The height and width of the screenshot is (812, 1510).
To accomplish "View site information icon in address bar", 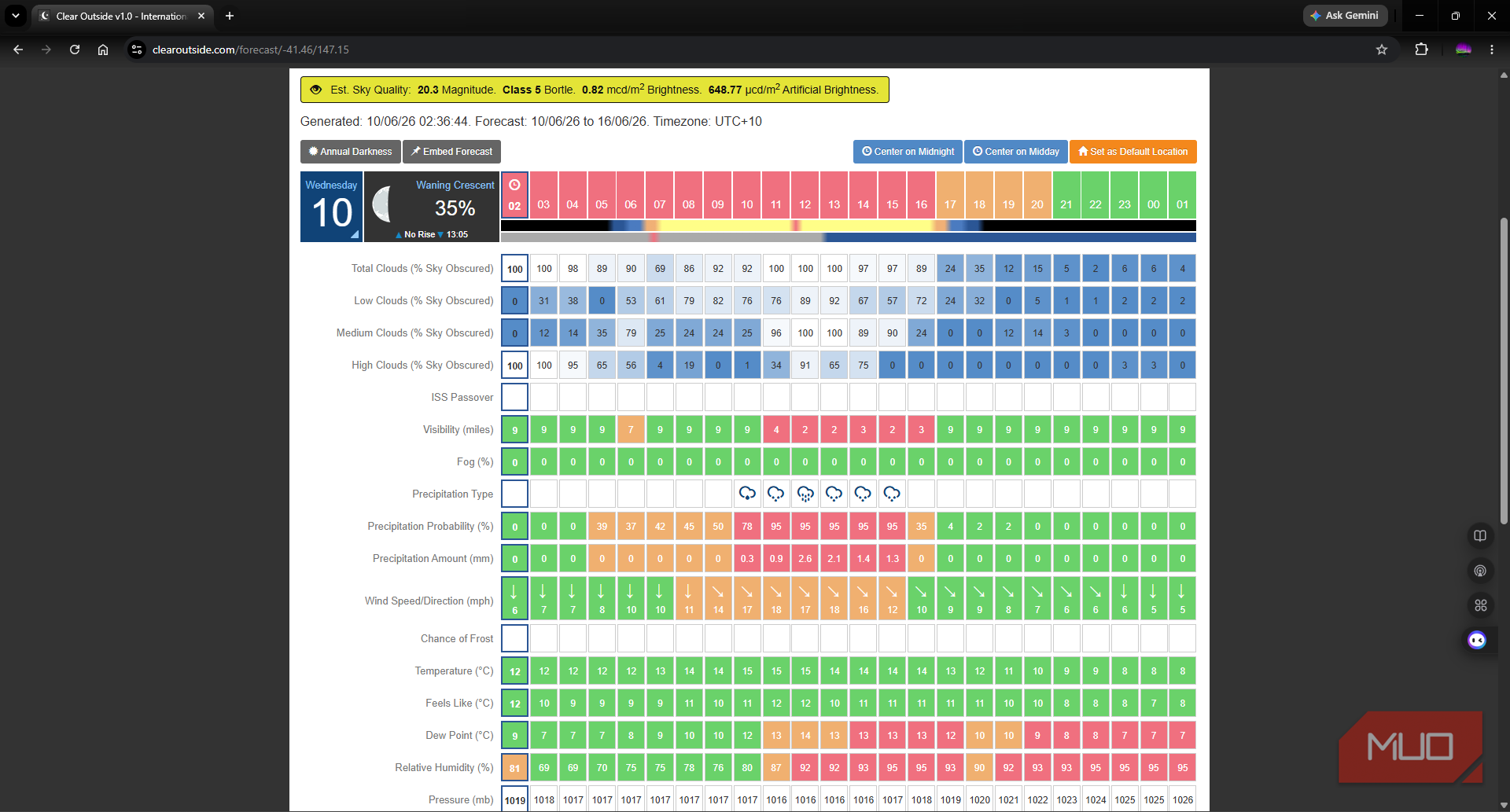I will [x=137, y=50].
